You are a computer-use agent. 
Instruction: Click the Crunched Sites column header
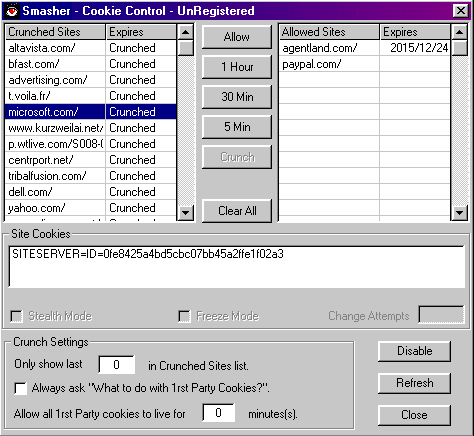[55, 32]
